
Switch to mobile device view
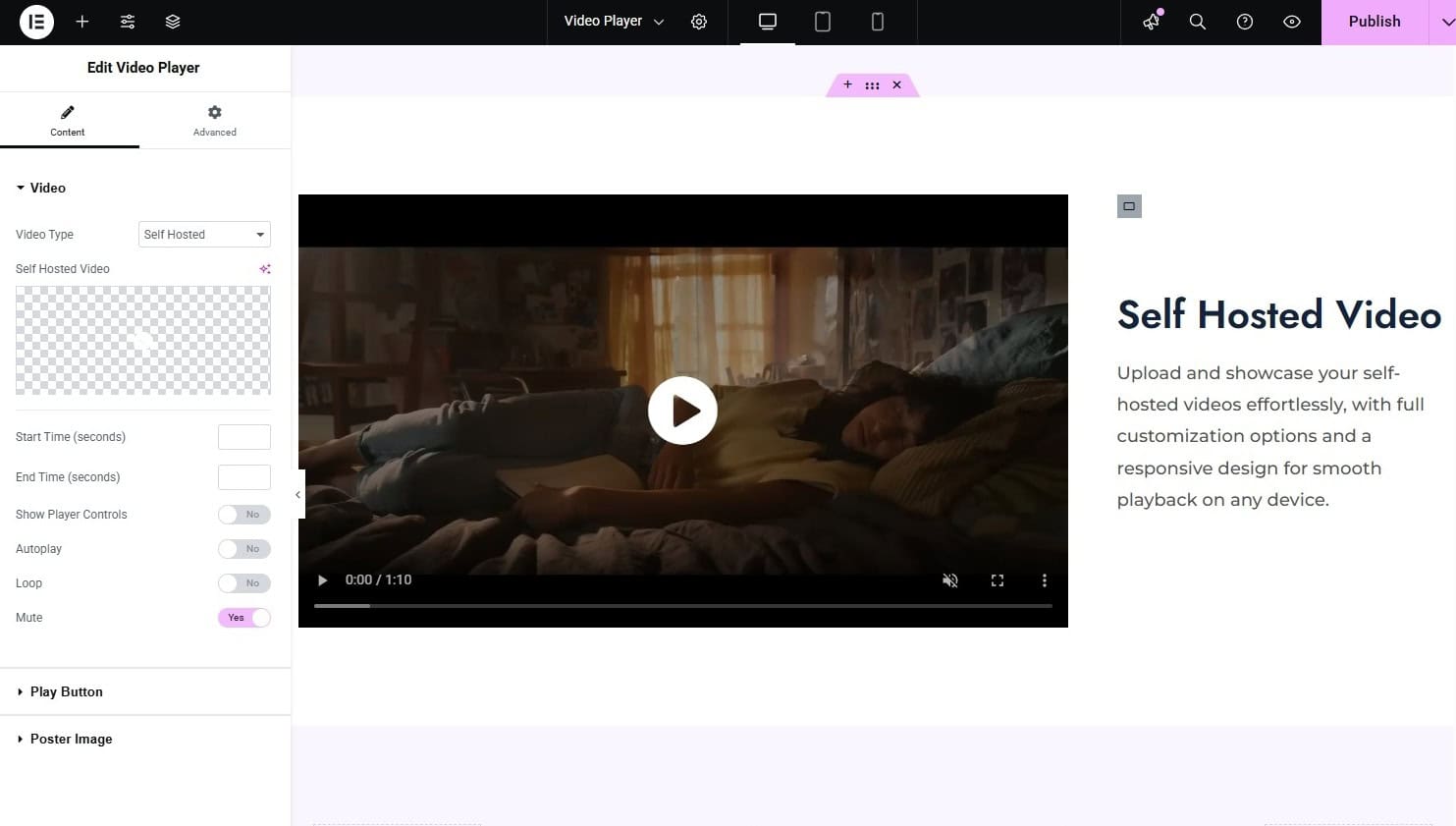[878, 22]
